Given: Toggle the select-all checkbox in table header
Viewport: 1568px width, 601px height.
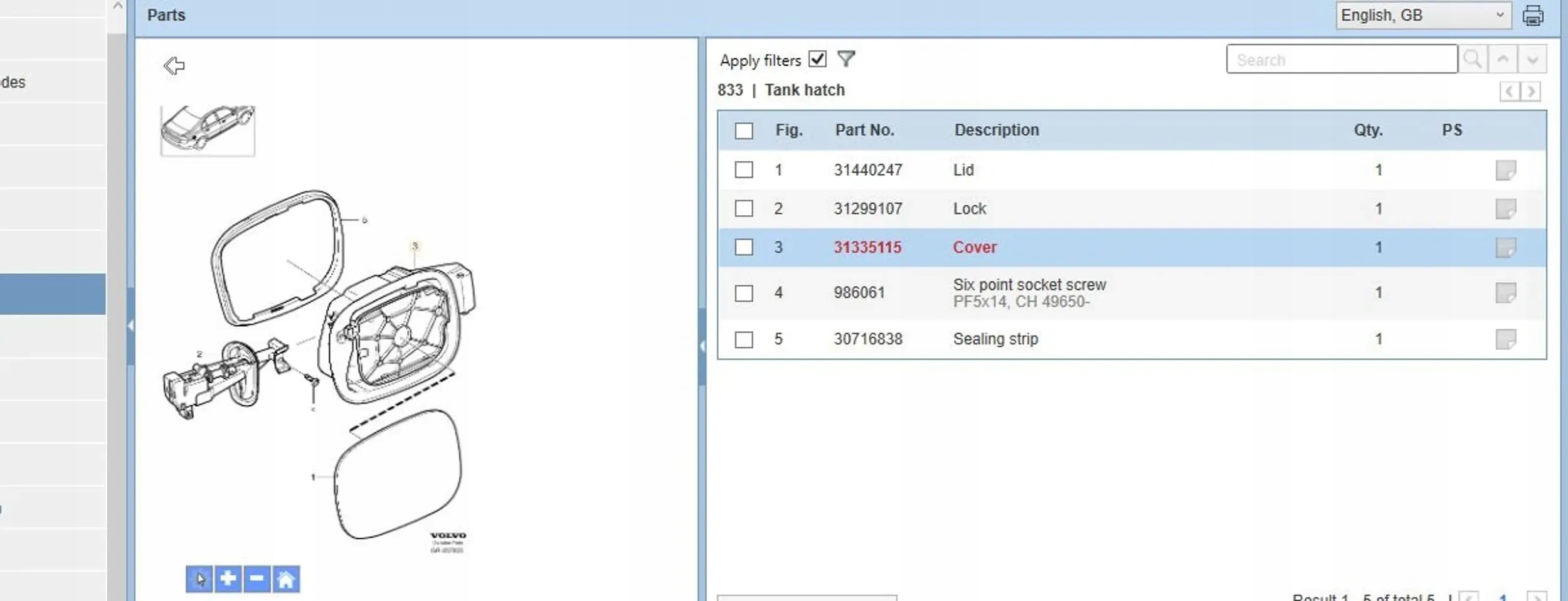Looking at the screenshot, I should click(744, 130).
